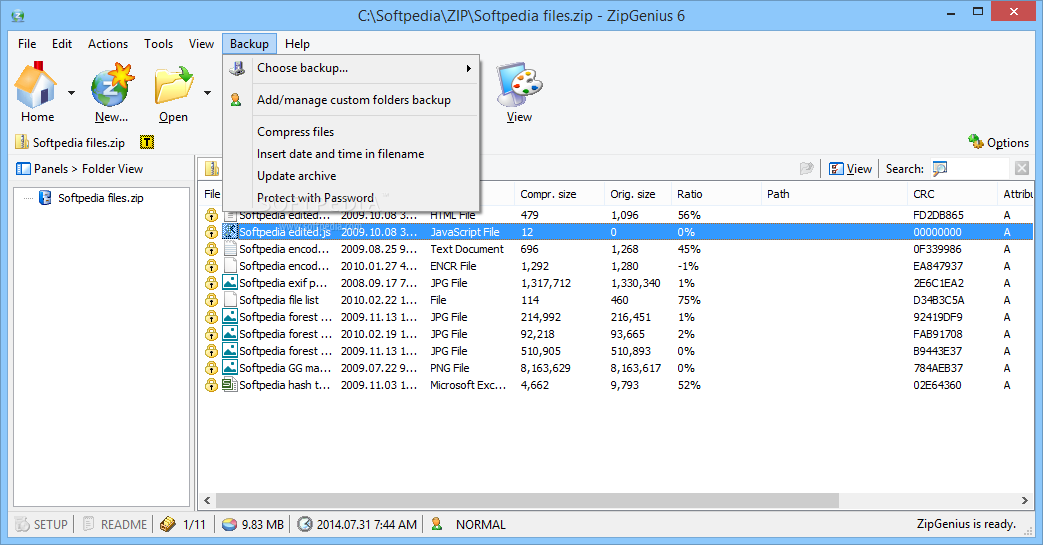The image size is (1043, 545).
Task: Open the Tools menu
Action: (x=158, y=44)
